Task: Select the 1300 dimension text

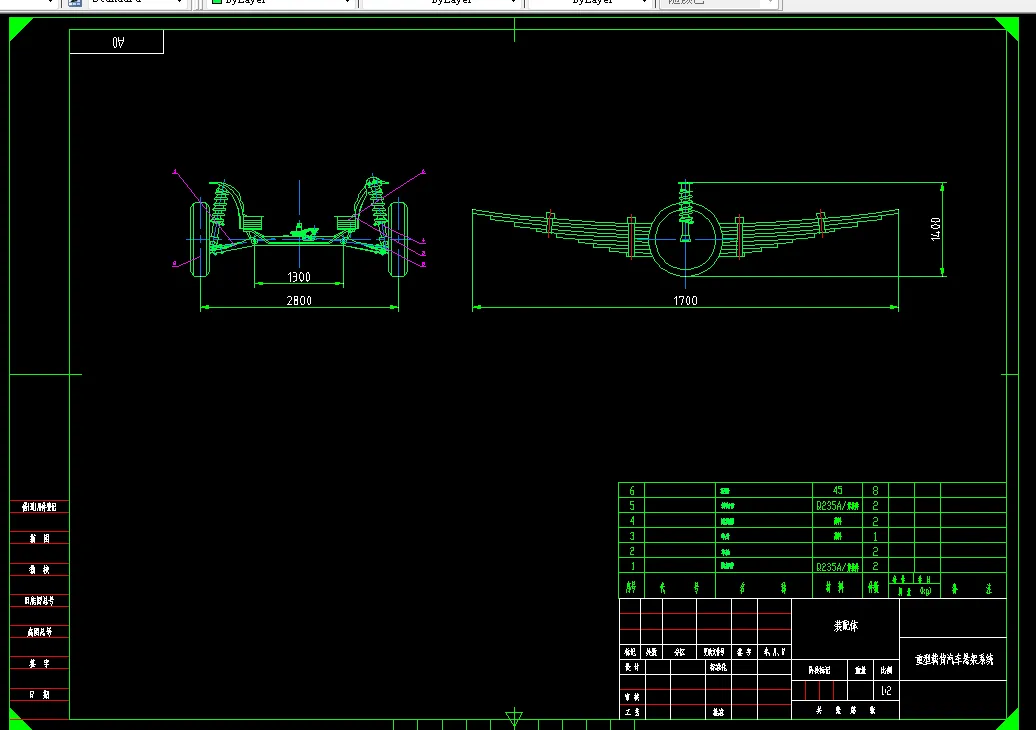Action: pos(299,277)
